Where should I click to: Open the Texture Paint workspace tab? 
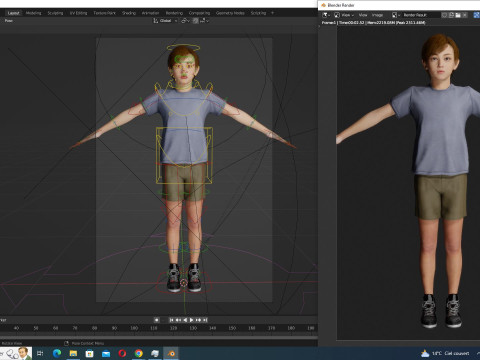point(105,13)
